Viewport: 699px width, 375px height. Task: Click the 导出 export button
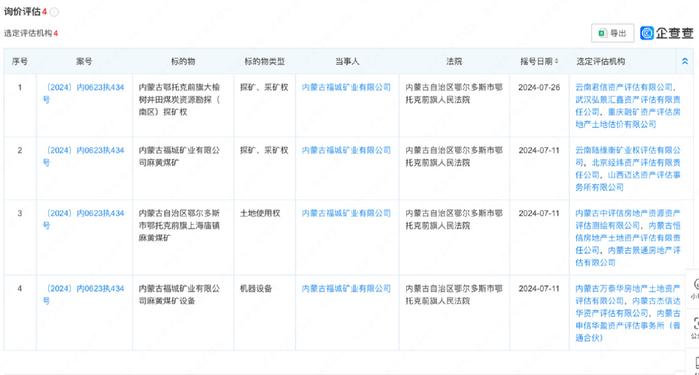613,33
